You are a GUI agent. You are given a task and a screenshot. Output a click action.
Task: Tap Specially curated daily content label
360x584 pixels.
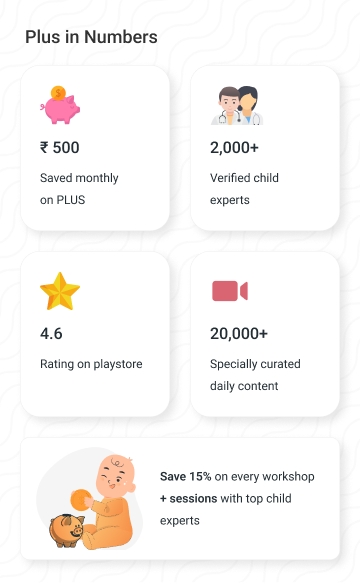click(x=255, y=375)
